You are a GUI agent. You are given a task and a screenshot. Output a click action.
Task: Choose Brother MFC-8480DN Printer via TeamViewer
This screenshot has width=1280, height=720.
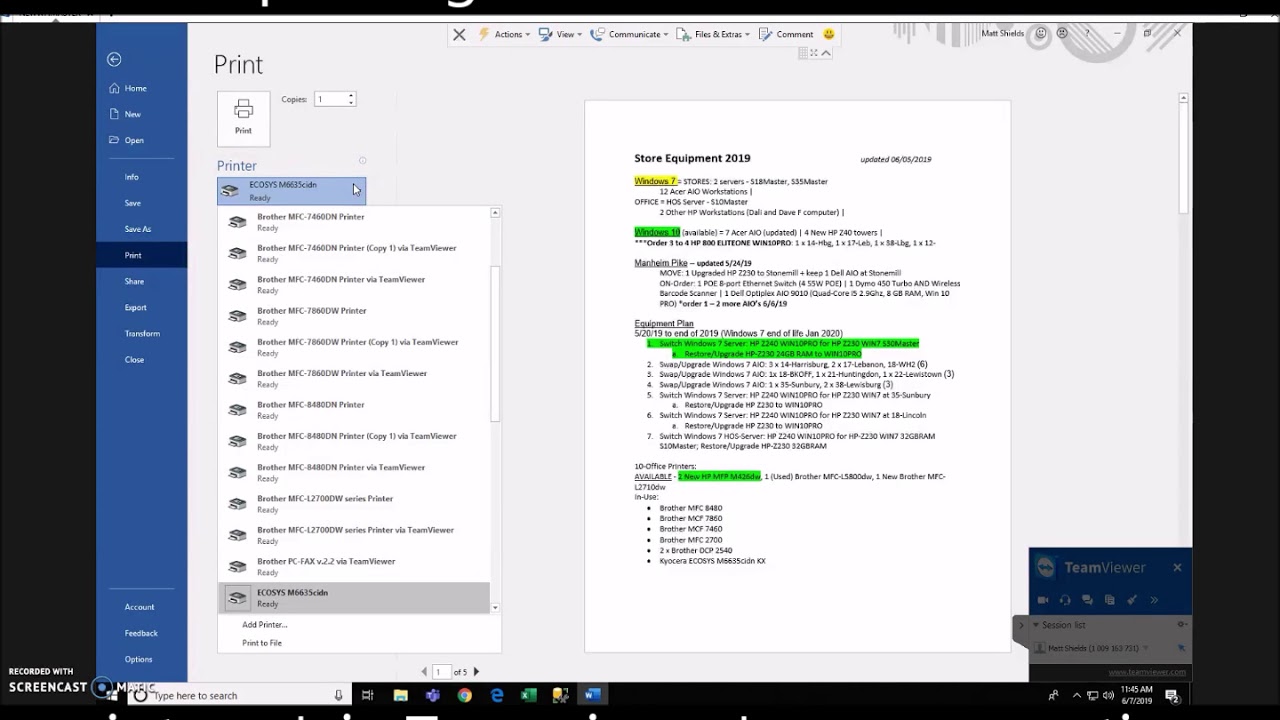click(x=354, y=472)
